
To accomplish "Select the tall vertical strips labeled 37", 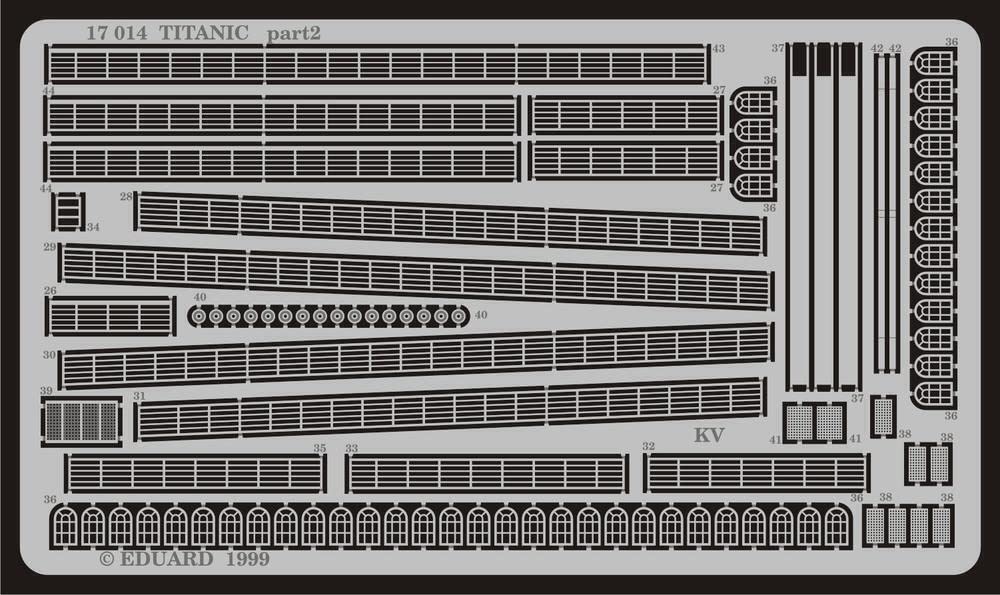I will pyautogui.click(x=823, y=217).
